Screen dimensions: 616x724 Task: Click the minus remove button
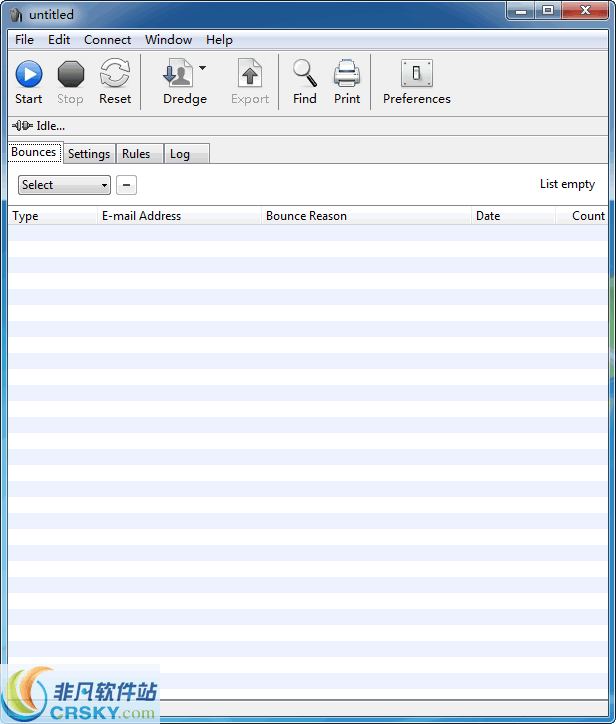point(126,185)
